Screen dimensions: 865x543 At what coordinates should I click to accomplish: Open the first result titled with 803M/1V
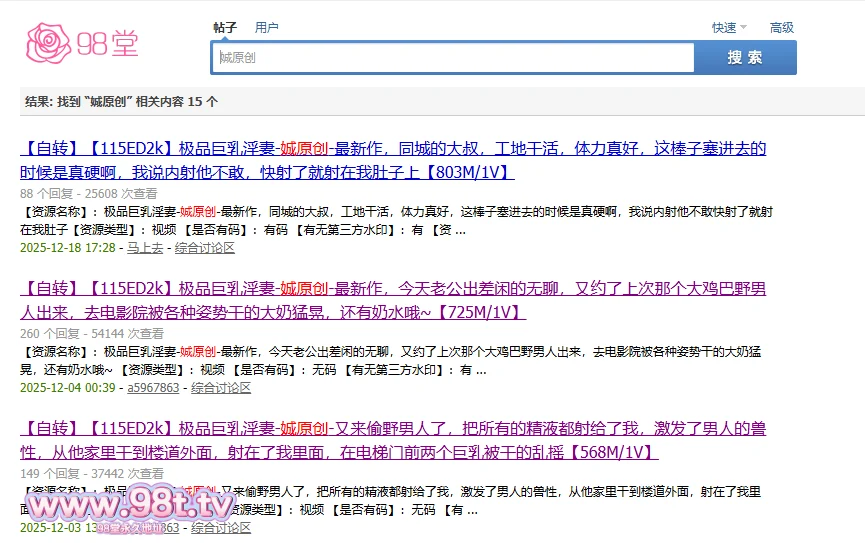[x=392, y=160]
